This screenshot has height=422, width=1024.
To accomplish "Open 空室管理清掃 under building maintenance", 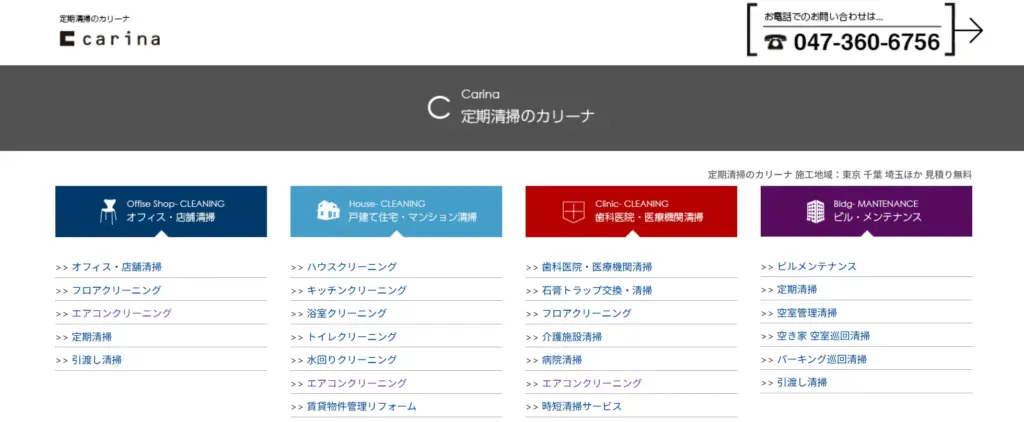I will pyautogui.click(x=806, y=313).
